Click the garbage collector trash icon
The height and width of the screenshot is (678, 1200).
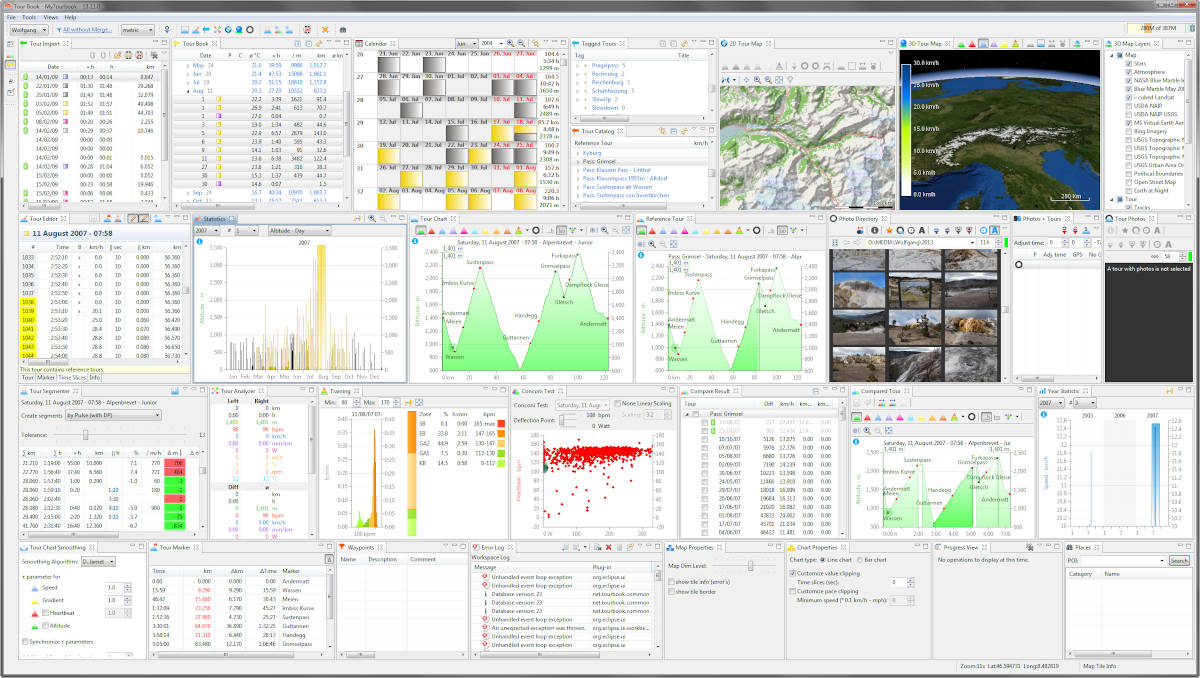[x=1190, y=30]
